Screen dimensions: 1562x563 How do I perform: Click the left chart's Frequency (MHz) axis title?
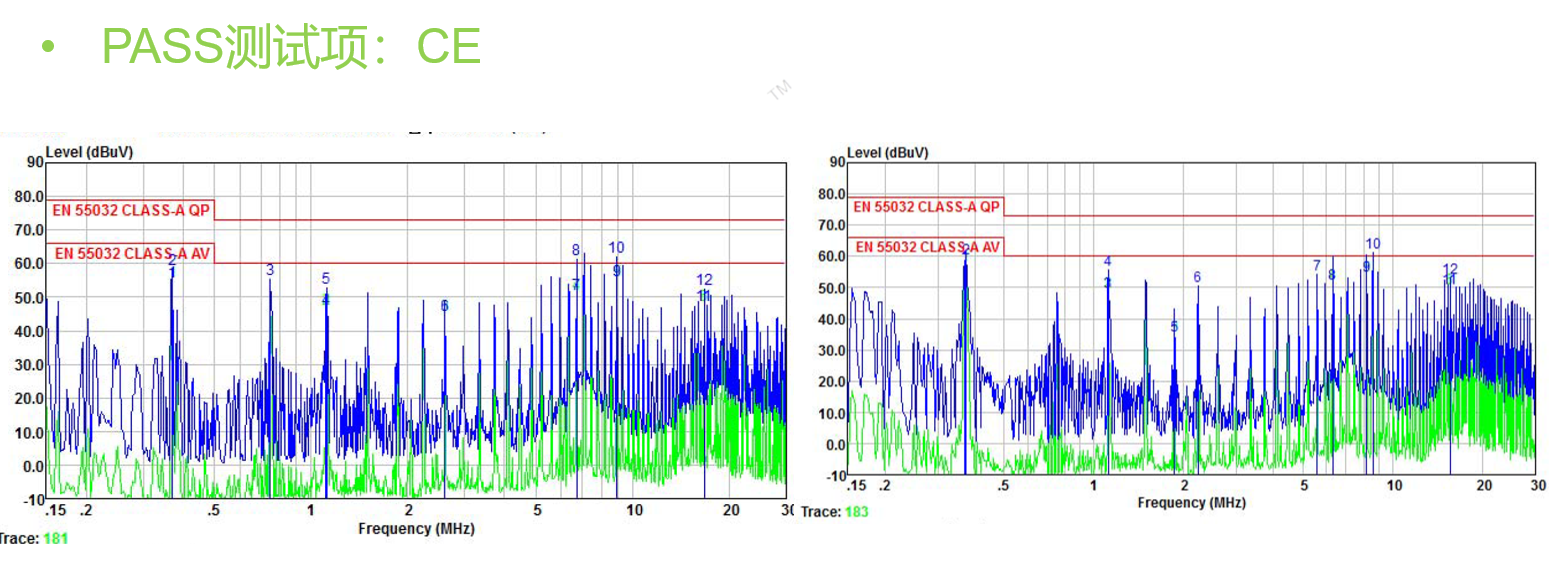pyautogui.click(x=416, y=528)
